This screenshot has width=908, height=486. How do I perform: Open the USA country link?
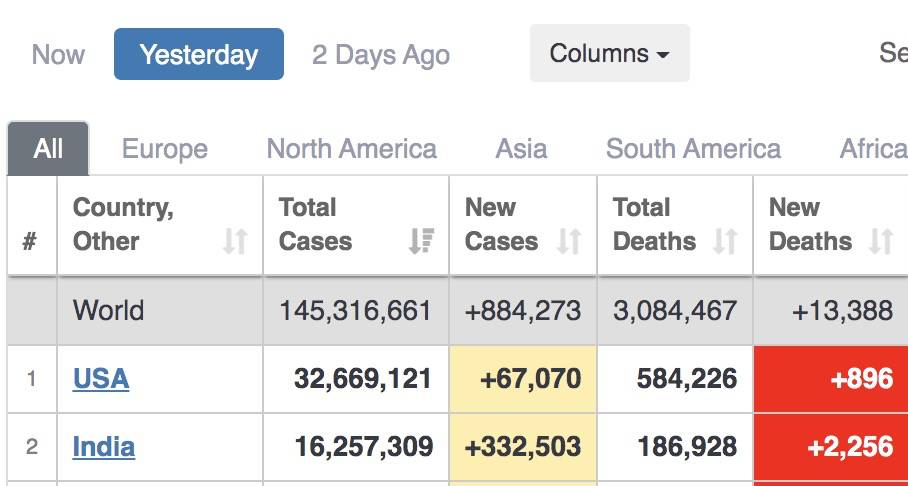point(101,379)
